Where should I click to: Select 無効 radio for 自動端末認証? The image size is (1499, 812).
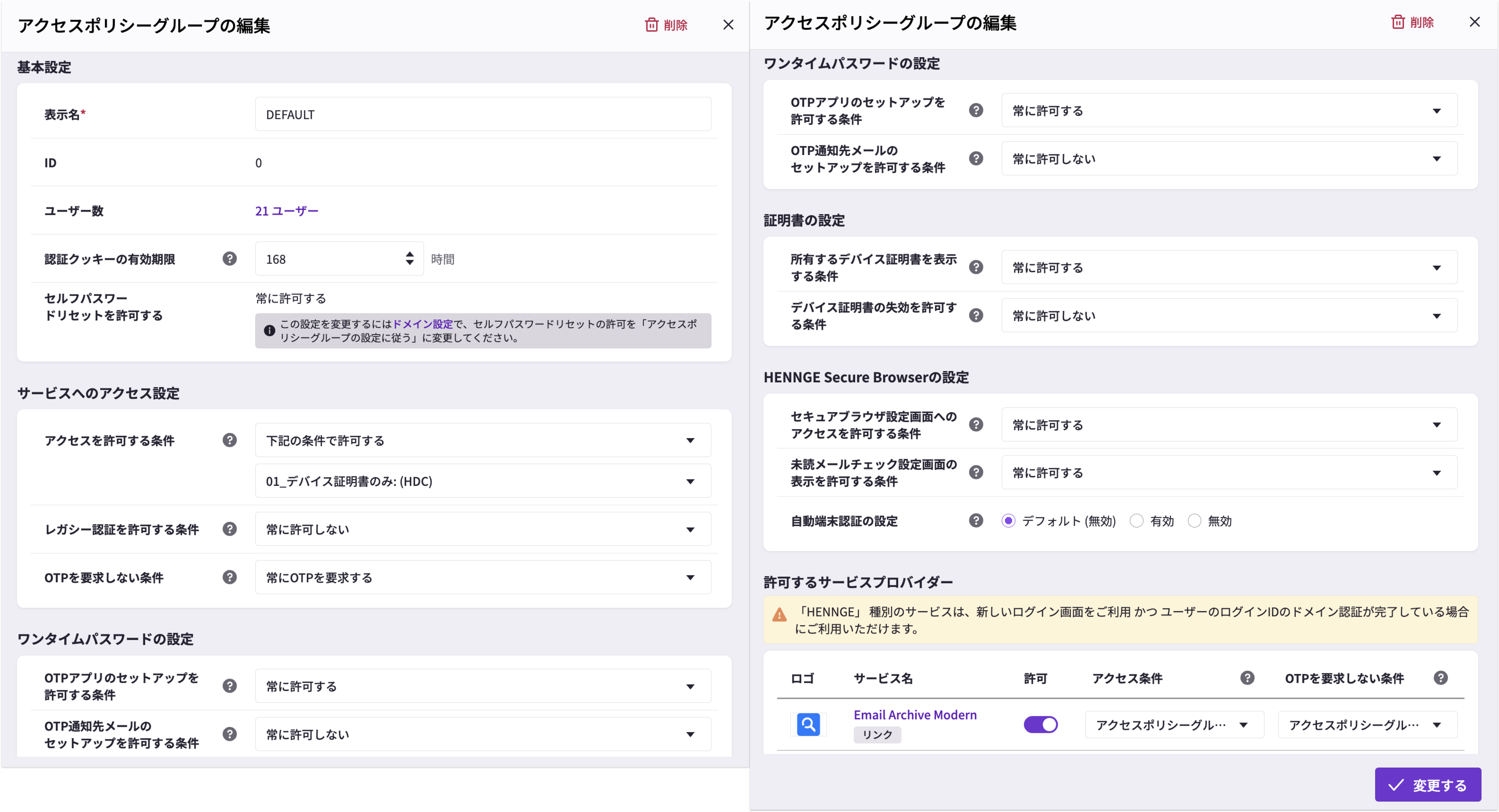1194,521
